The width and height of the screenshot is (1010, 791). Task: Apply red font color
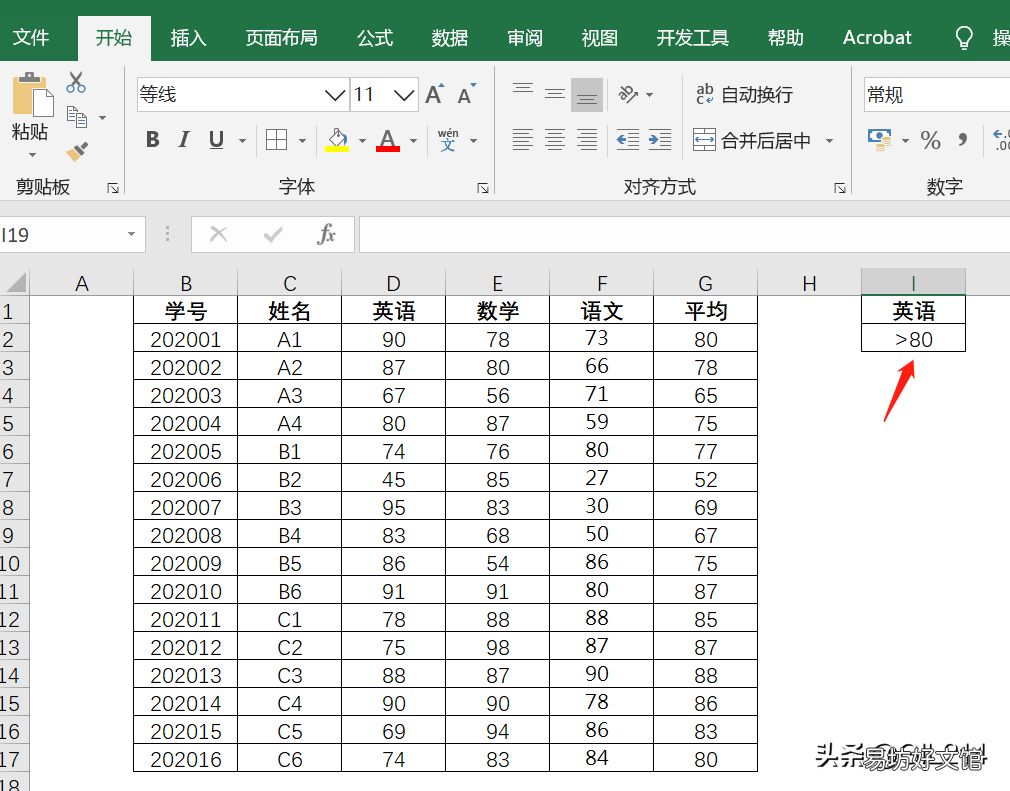[x=387, y=139]
